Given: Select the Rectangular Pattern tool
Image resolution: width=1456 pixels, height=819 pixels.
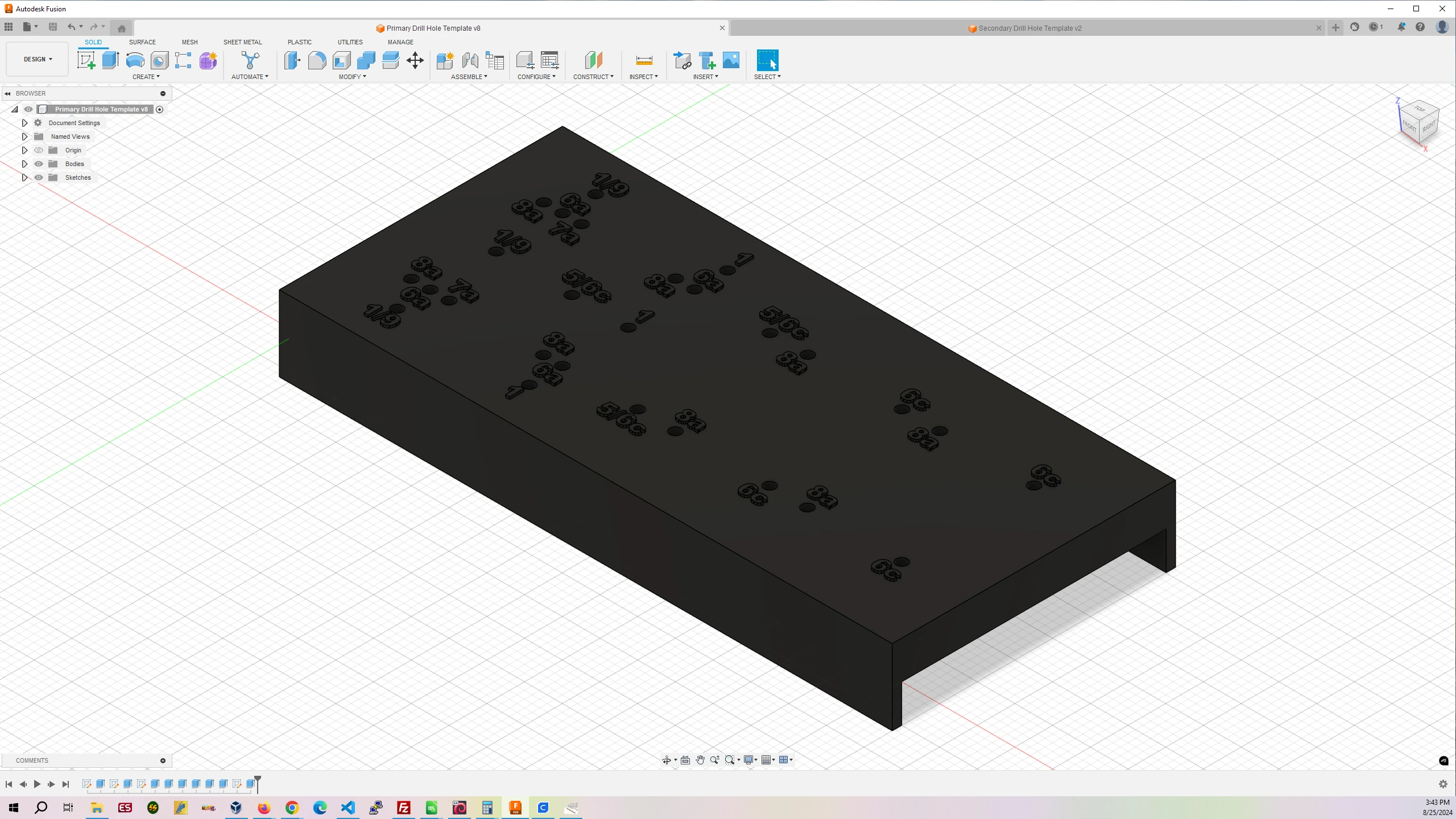Looking at the screenshot, I should click(183, 60).
